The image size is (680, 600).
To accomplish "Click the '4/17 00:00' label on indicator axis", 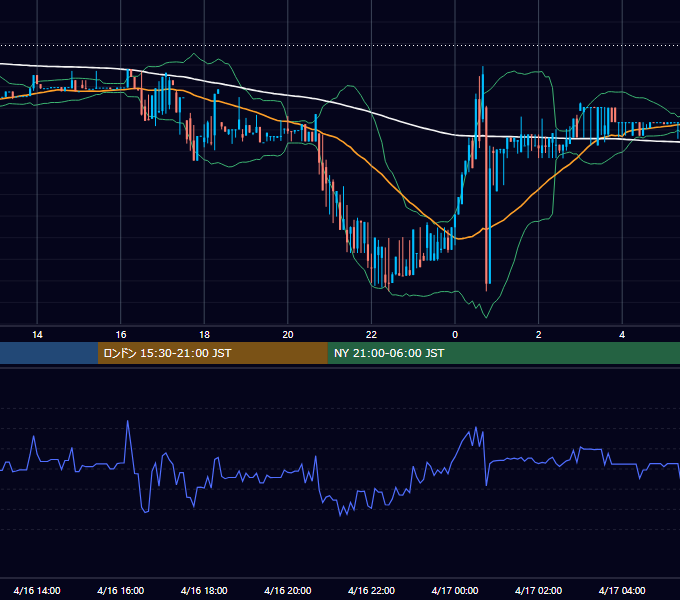I will 455,590.
